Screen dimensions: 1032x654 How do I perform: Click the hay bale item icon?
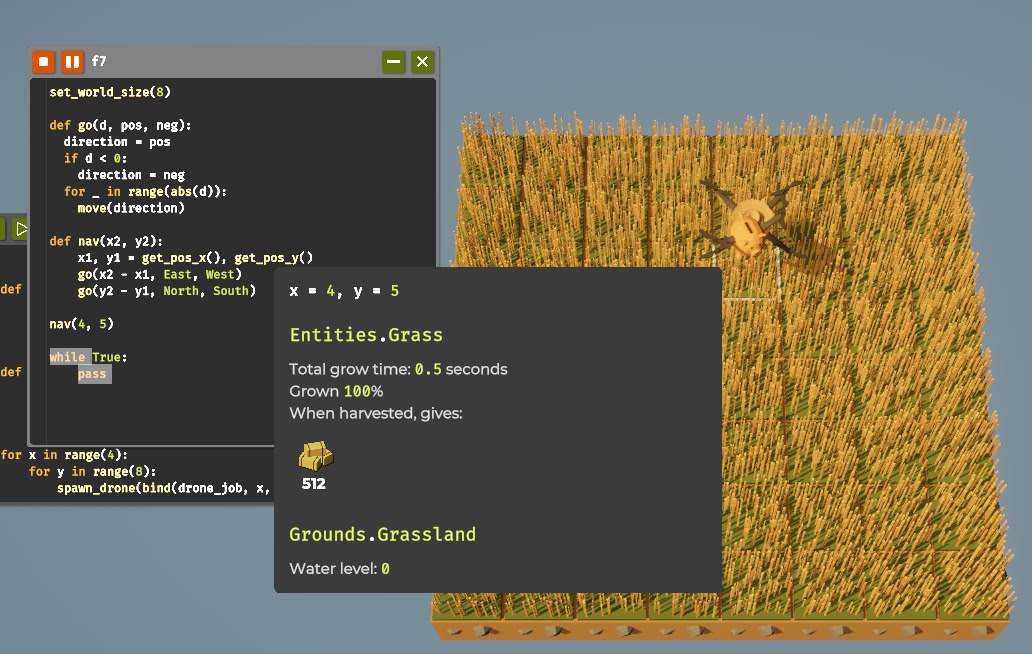(315, 456)
